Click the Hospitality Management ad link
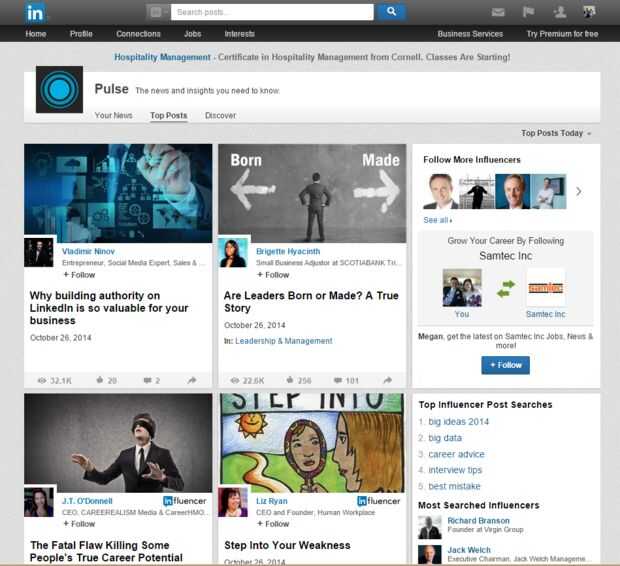 click(163, 57)
